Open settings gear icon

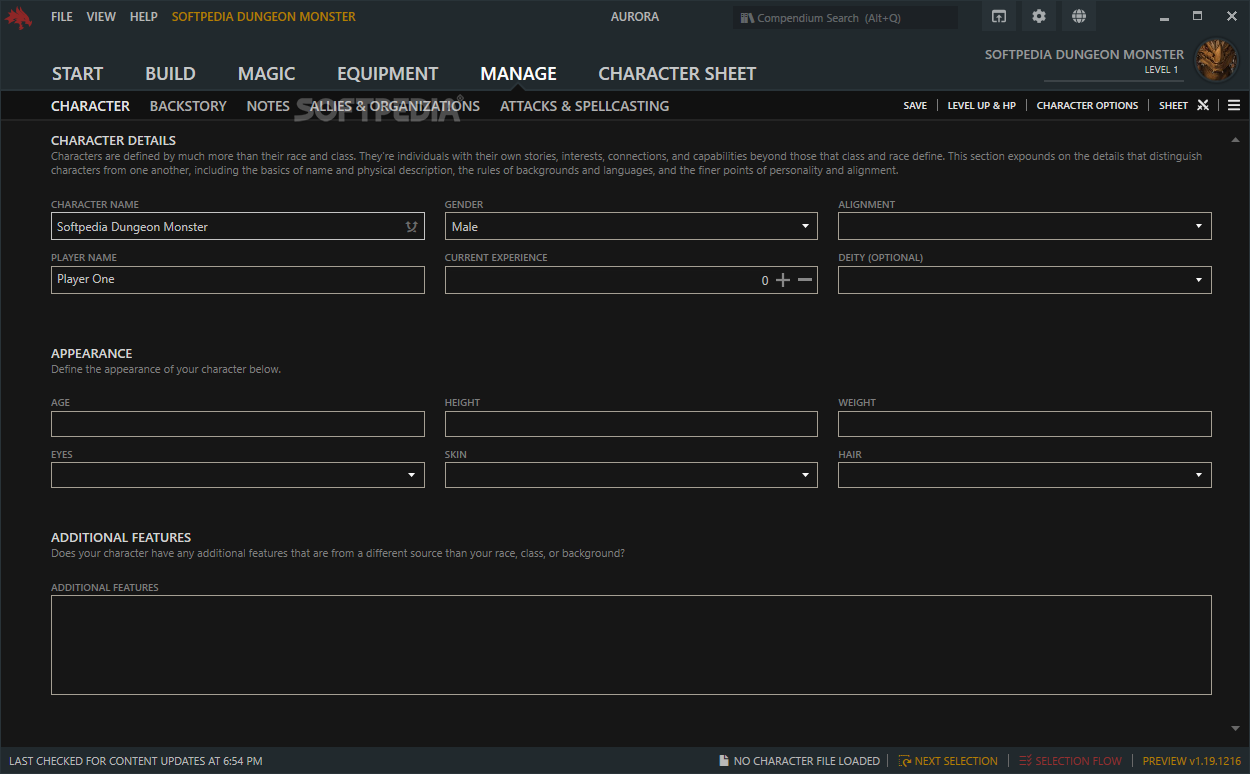click(1039, 16)
